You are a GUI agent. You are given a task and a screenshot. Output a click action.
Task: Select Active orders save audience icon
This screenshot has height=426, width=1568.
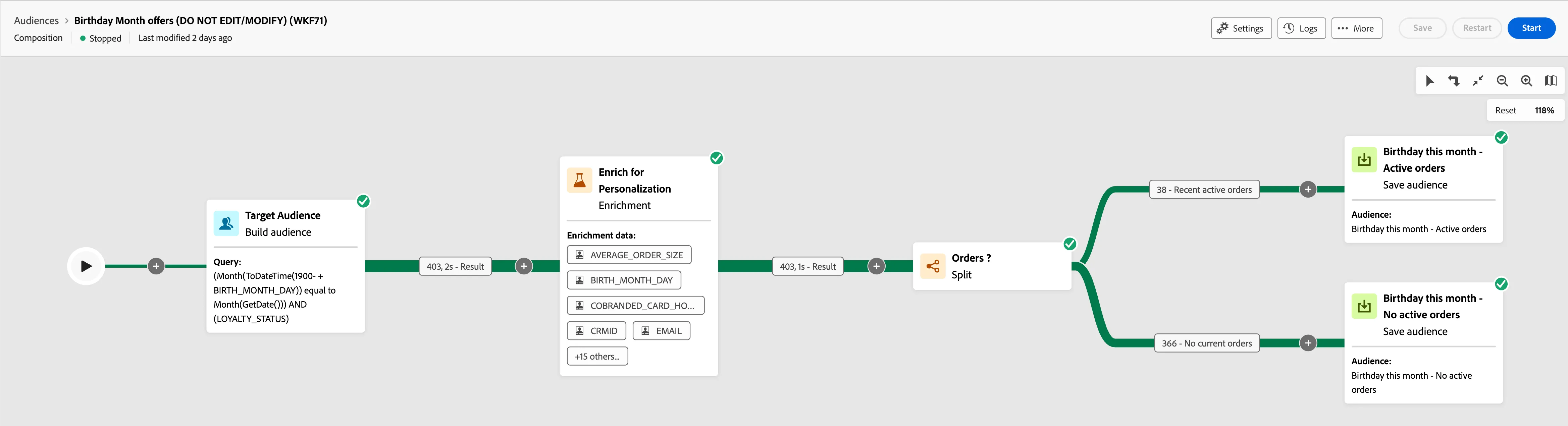[x=1364, y=159]
